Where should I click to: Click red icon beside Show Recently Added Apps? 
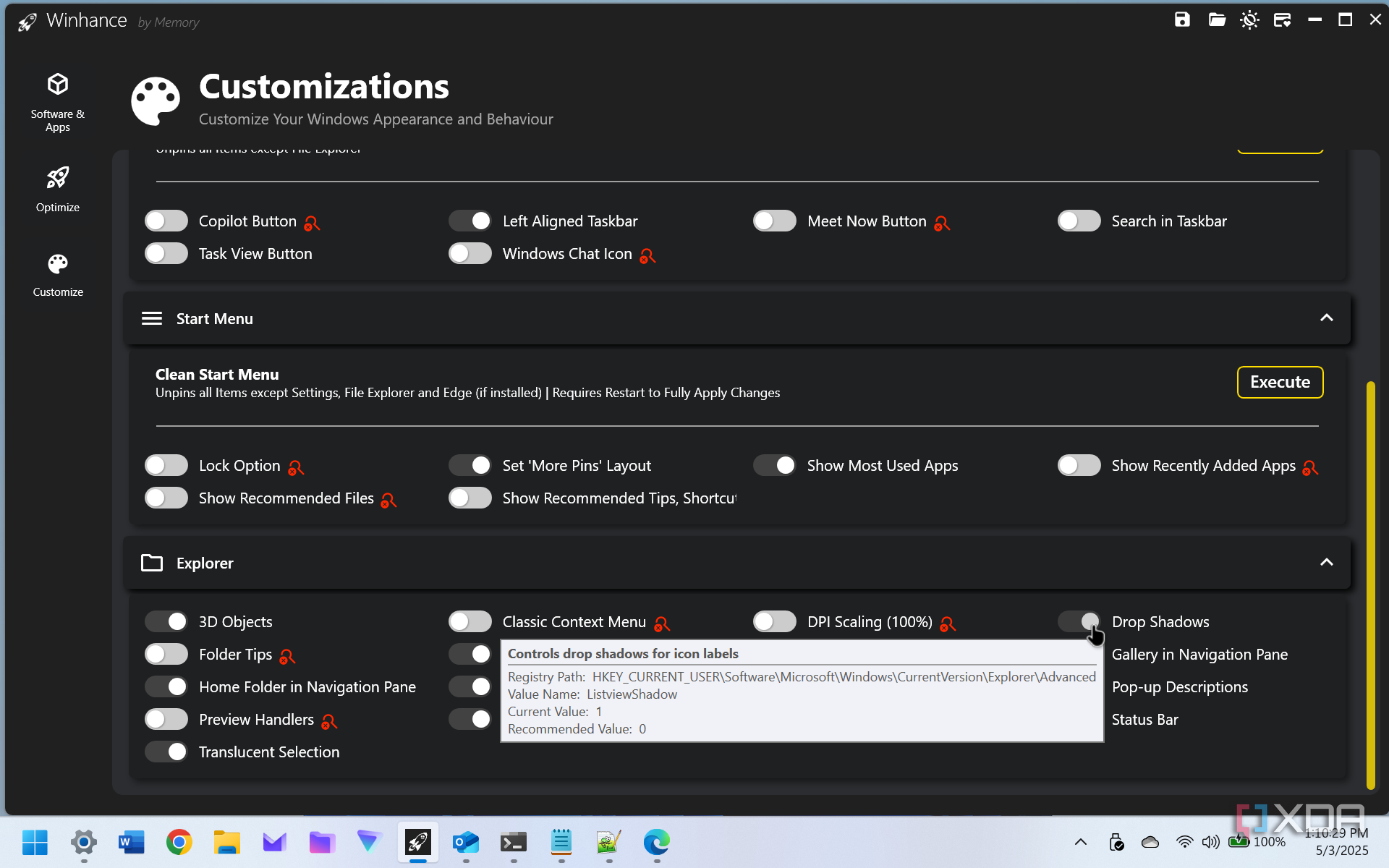click(x=1310, y=467)
